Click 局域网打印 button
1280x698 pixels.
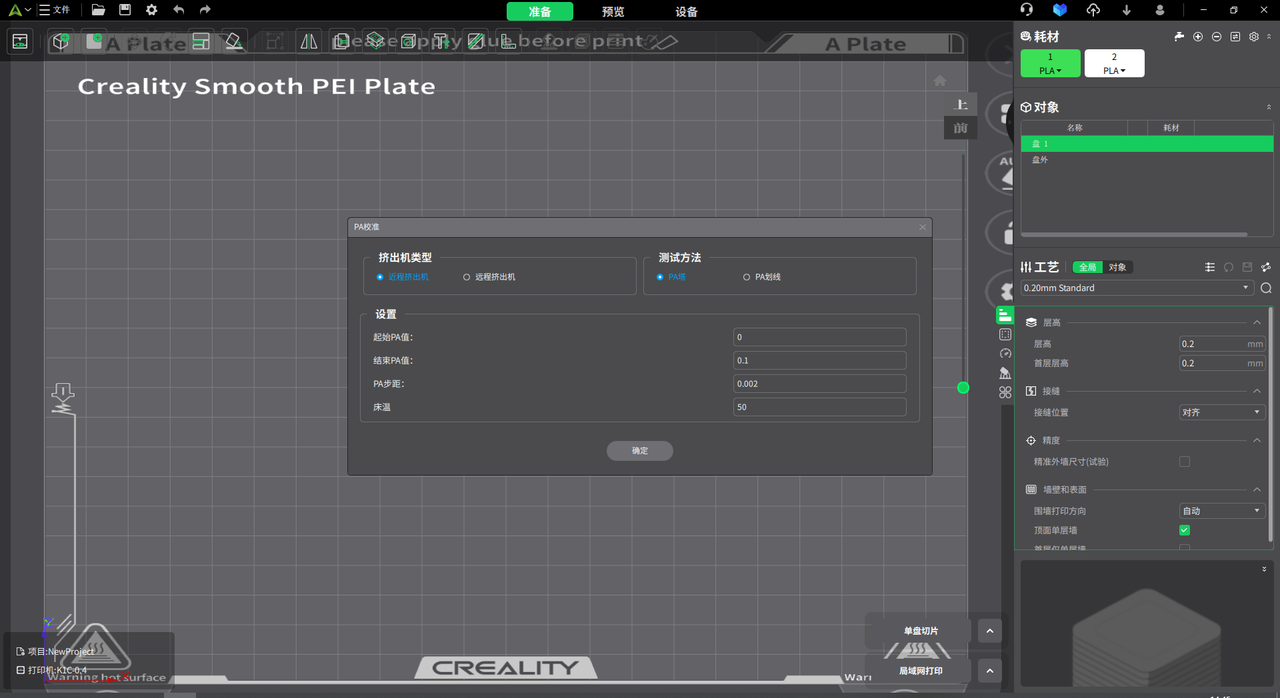[x=921, y=671]
